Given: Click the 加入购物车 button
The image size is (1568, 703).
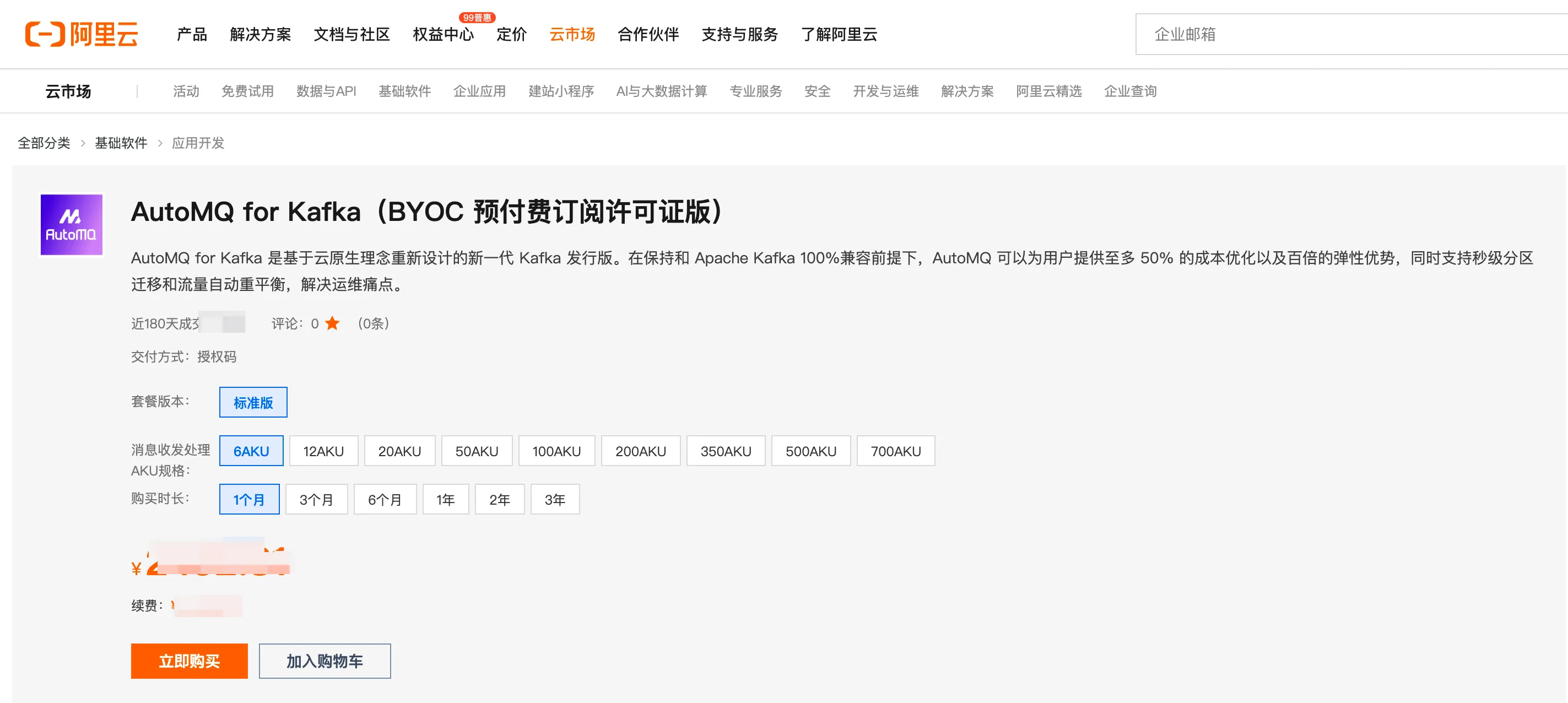Looking at the screenshot, I should click(x=325, y=661).
